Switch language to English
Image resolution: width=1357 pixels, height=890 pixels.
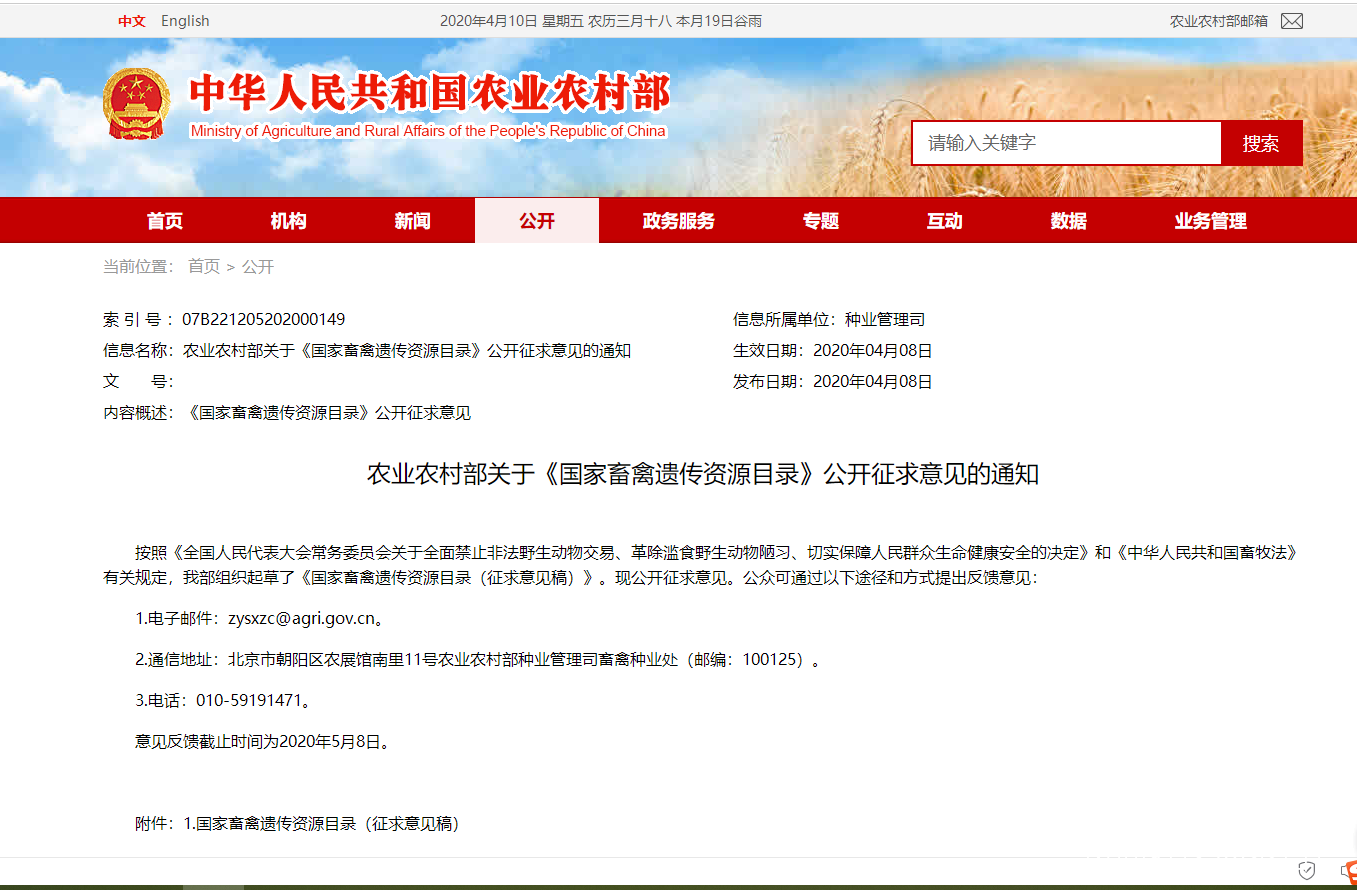click(185, 21)
